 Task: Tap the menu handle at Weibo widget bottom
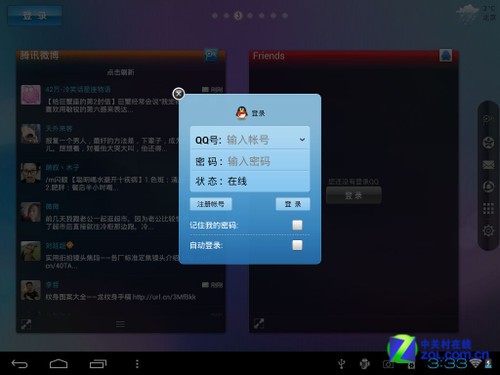pos(120,324)
